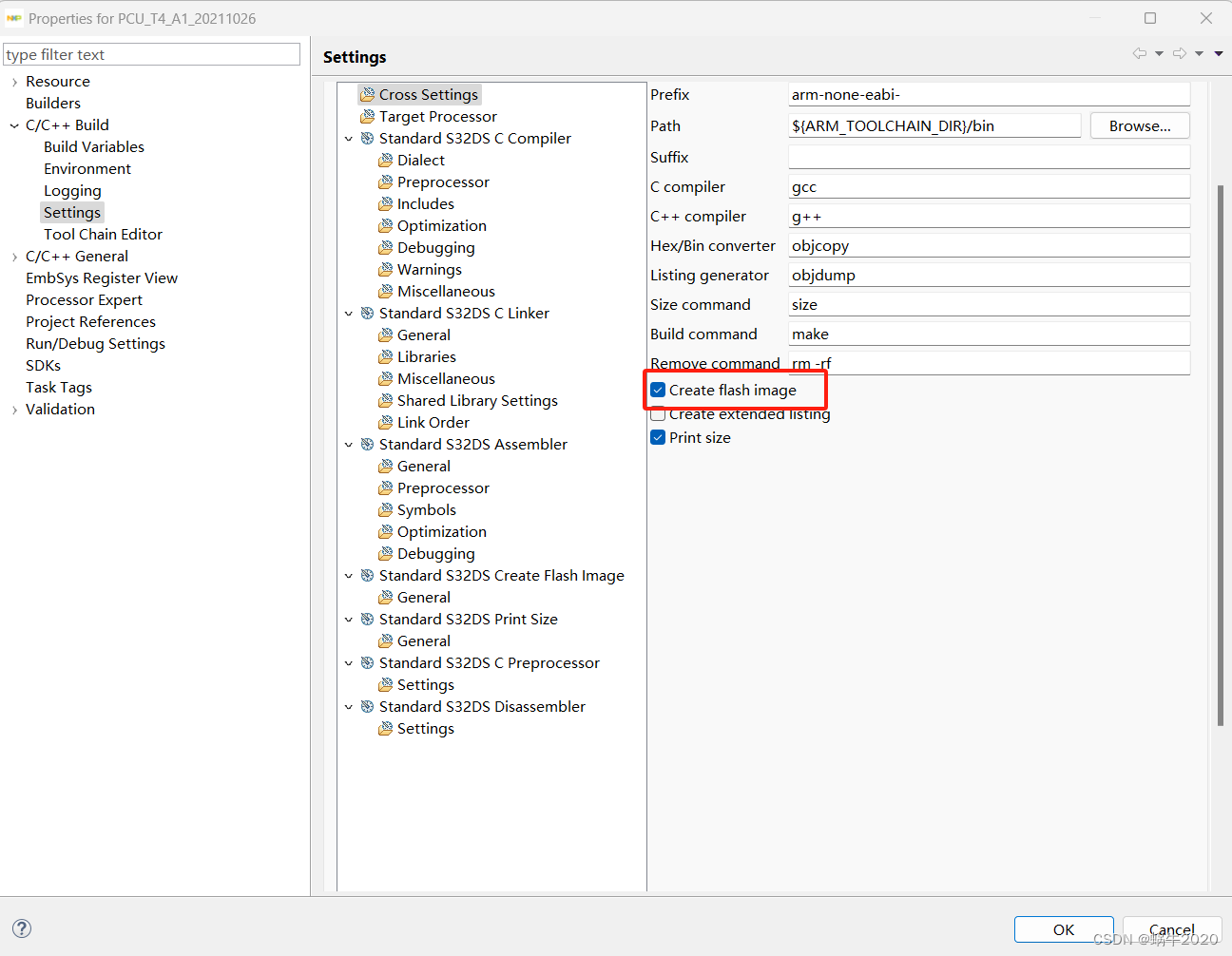Click the Standard S32DS C Linker gear icon
1232x956 pixels.
coord(367,313)
